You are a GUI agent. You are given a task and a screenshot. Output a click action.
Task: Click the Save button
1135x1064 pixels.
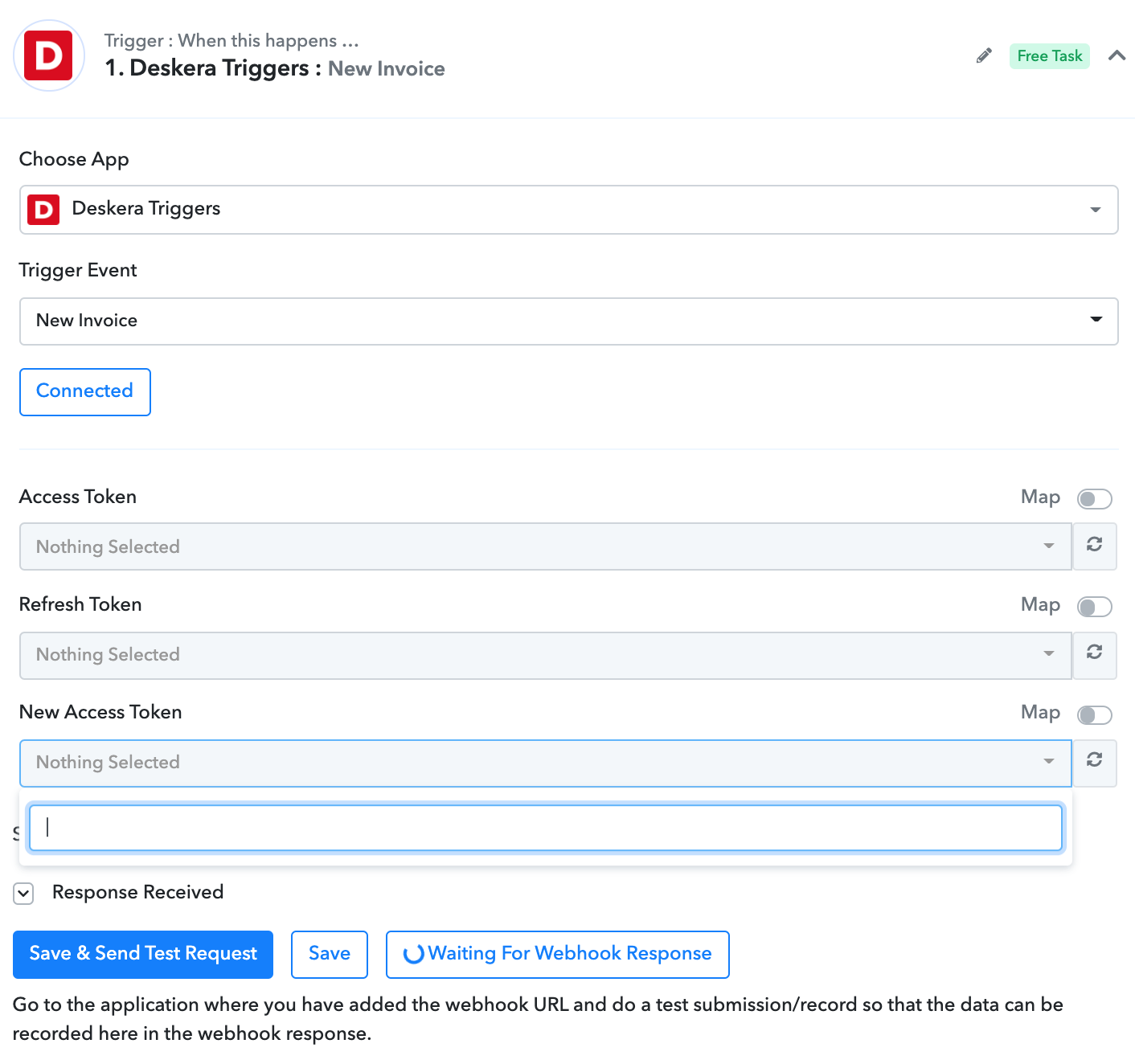click(x=330, y=955)
